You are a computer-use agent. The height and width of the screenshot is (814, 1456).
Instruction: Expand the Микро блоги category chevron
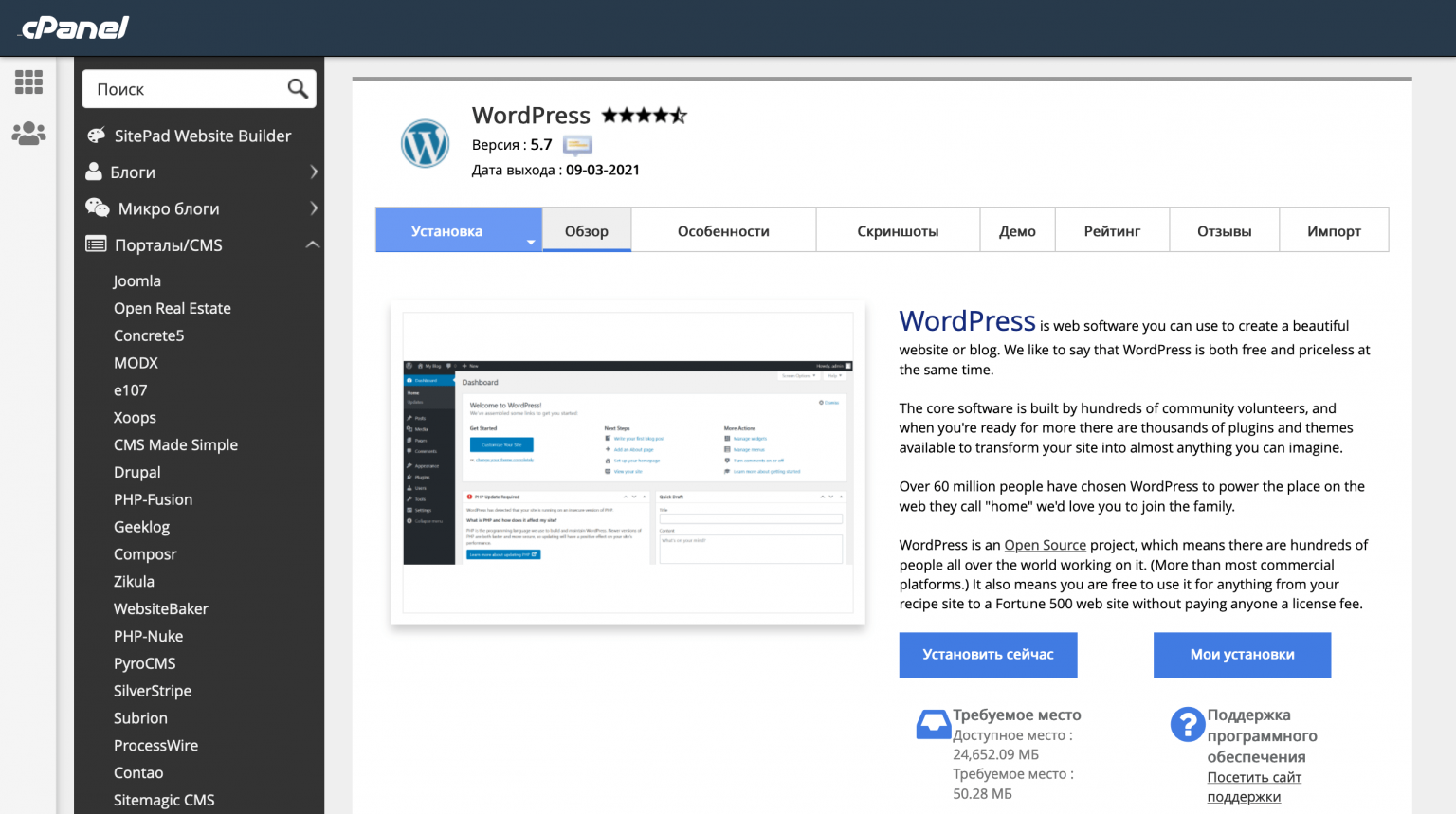(313, 208)
